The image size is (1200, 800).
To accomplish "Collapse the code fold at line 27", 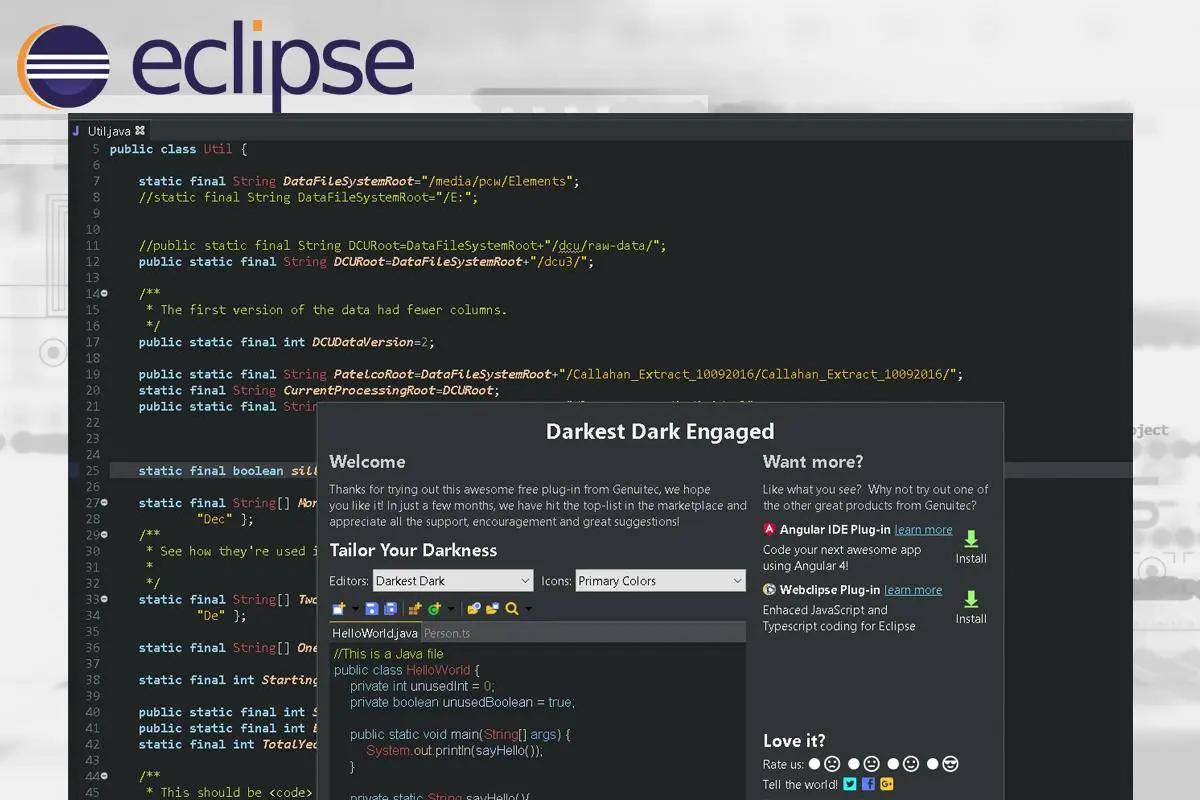I will (x=103, y=503).
